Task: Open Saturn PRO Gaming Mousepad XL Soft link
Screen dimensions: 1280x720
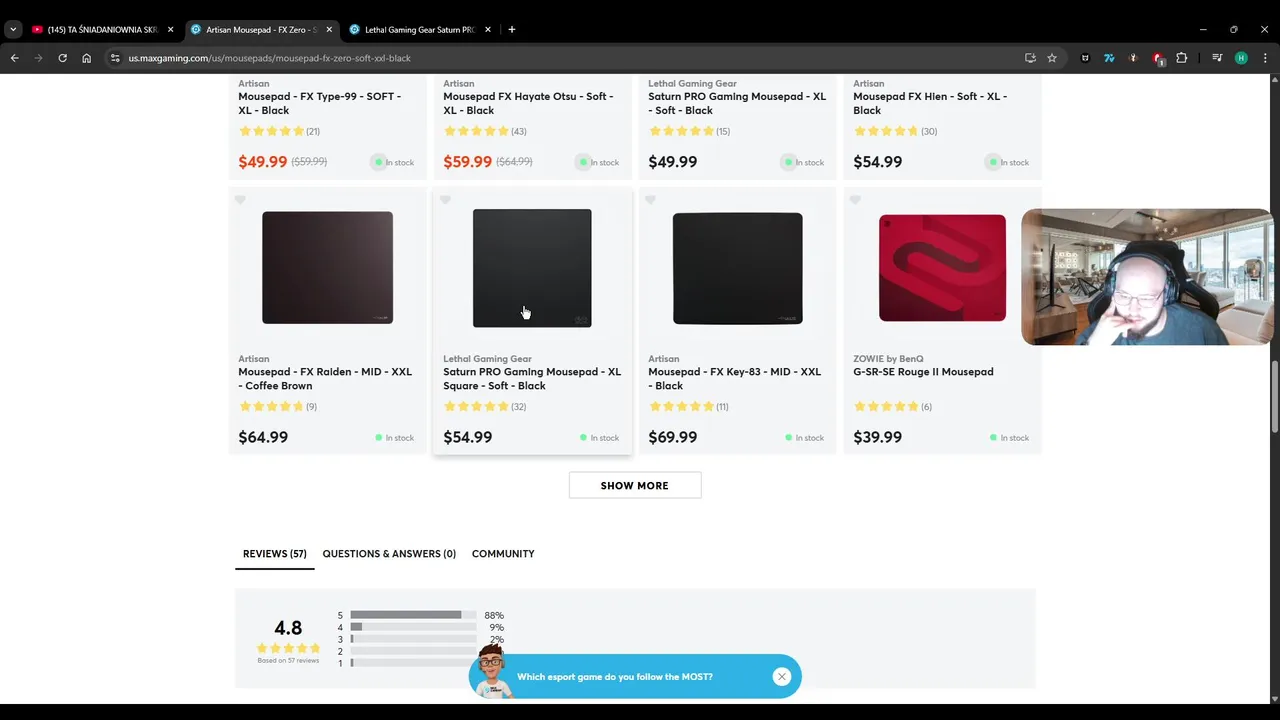Action: pyautogui.click(x=737, y=103)
